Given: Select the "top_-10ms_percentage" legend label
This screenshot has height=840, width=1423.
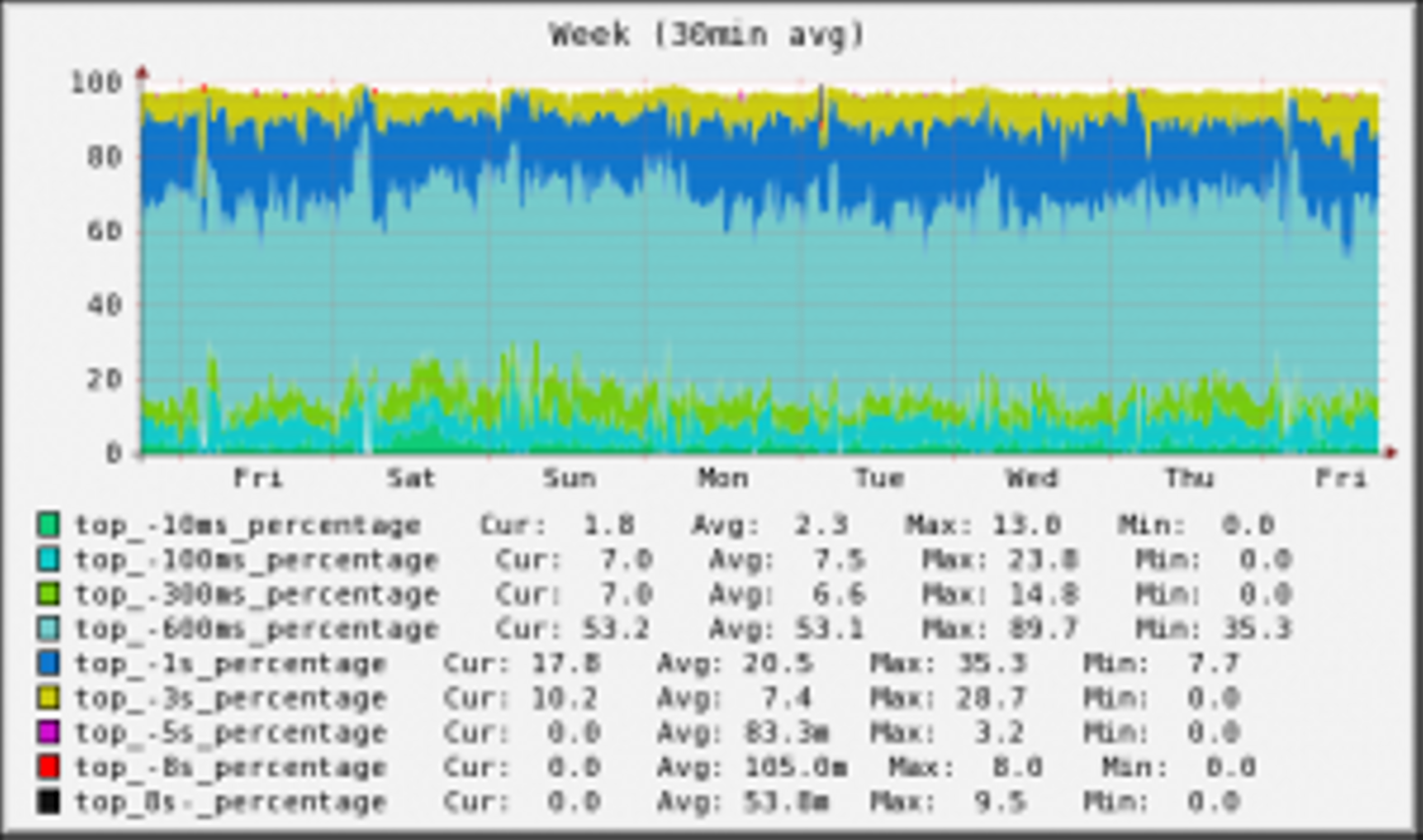Looking at the screenshot, I should coord(248,526).
